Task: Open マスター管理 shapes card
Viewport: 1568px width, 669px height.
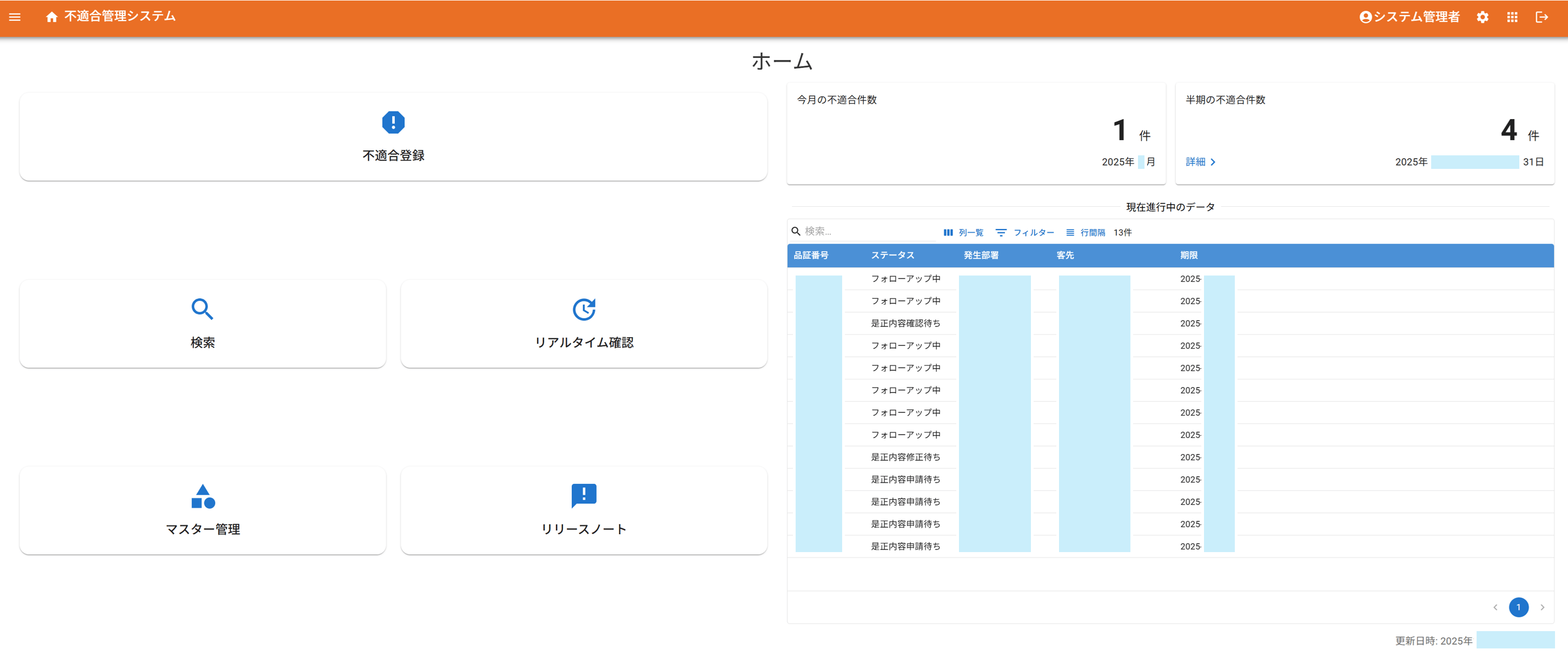Action: pyautogui.click(x=203, y=510)
